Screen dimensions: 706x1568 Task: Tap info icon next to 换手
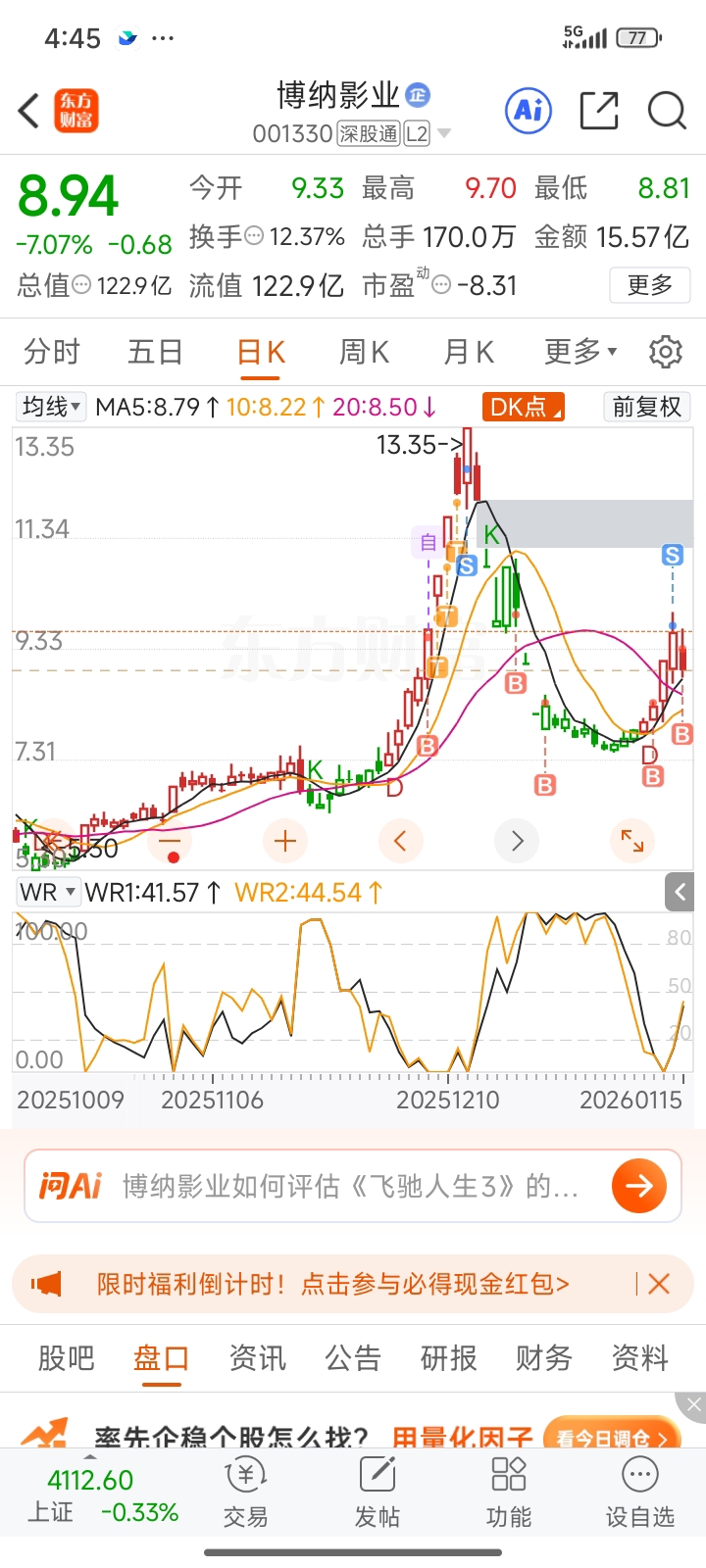[254, 236]
